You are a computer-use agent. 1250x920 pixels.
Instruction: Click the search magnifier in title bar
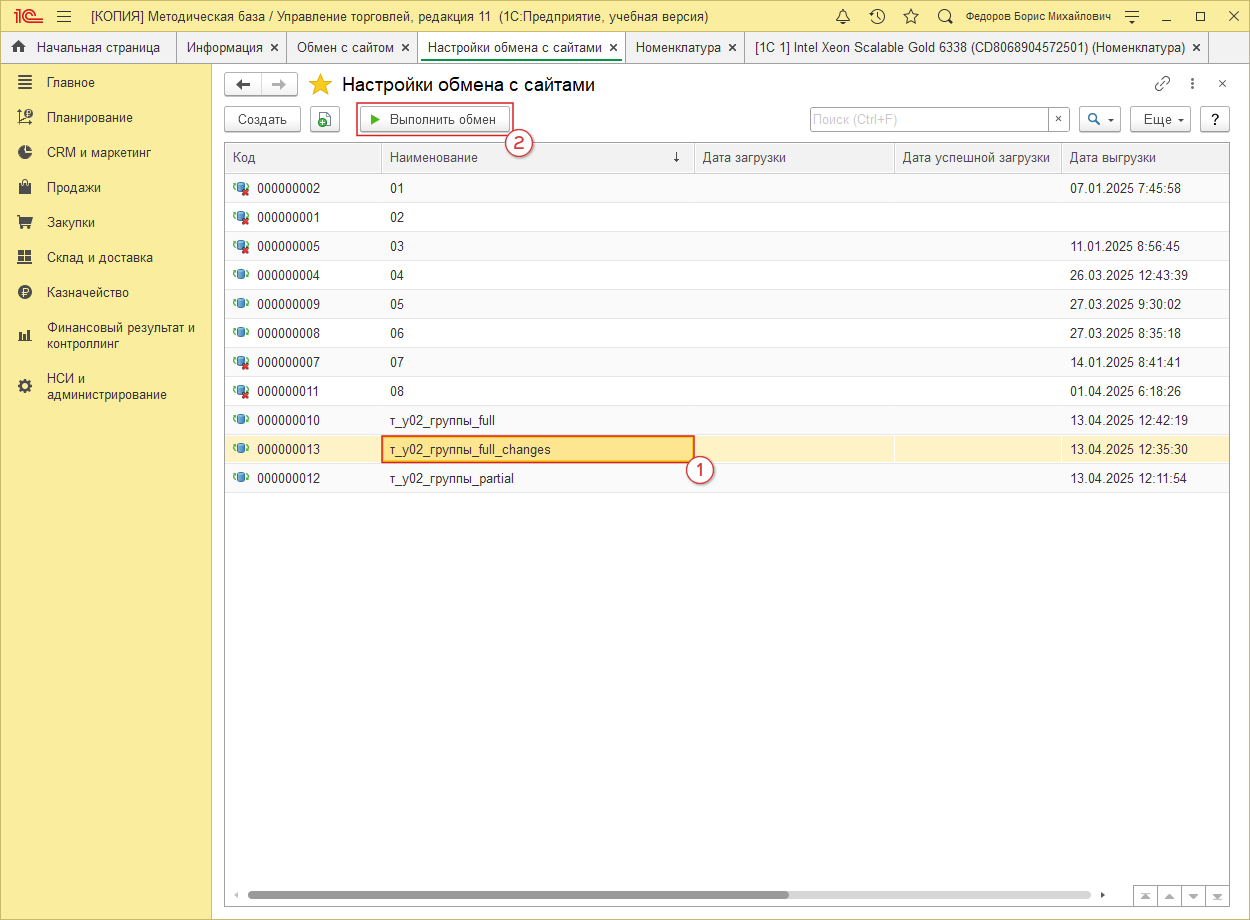click(x=945, y=17)
